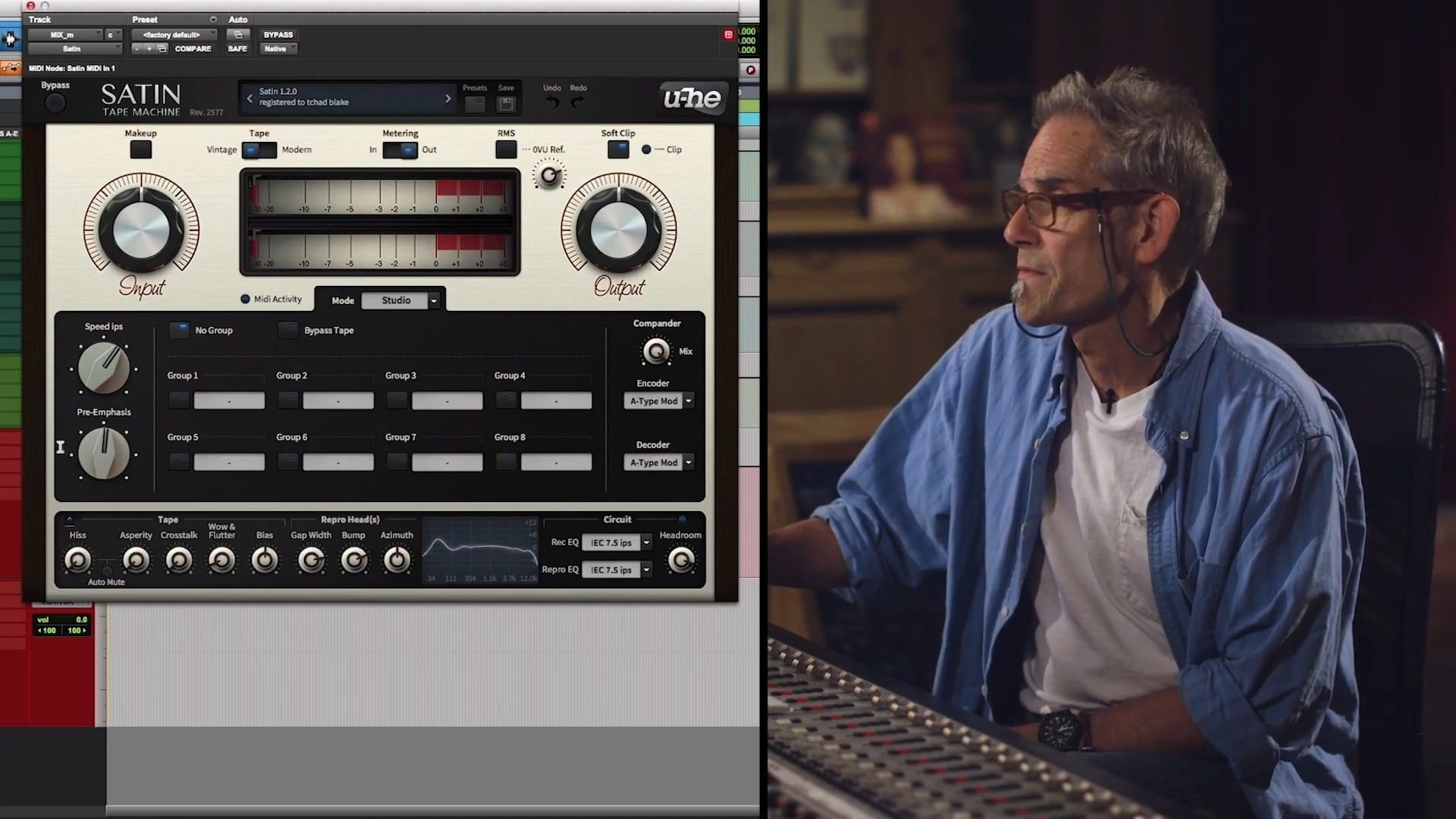Open the Decoder A-Type Mod dropdown
Viewport: 1456px width, 819px height.
tap(658, 463)
